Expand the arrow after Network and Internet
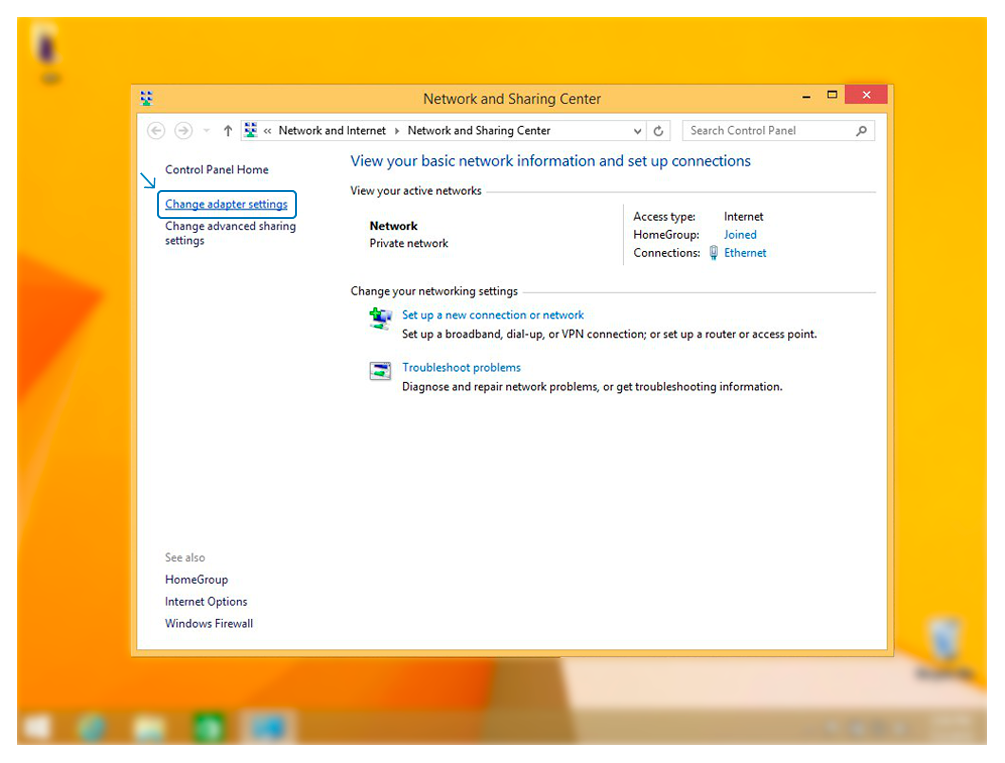1005x763 pixels. [397, 131]
